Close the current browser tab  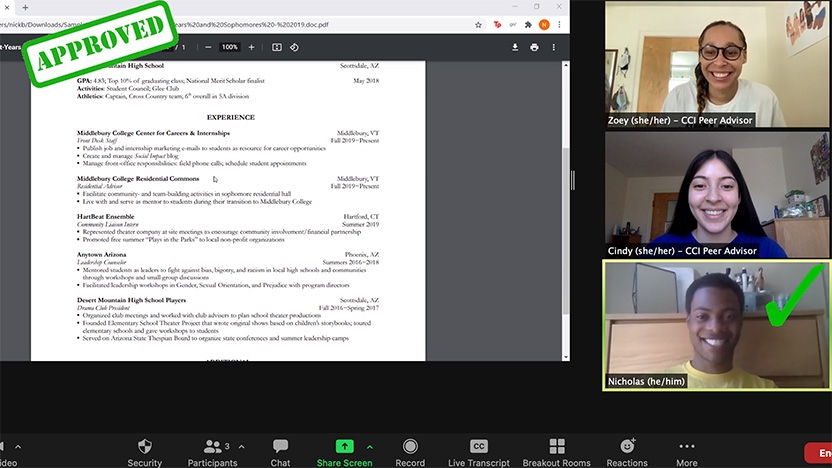coord(7,7)
